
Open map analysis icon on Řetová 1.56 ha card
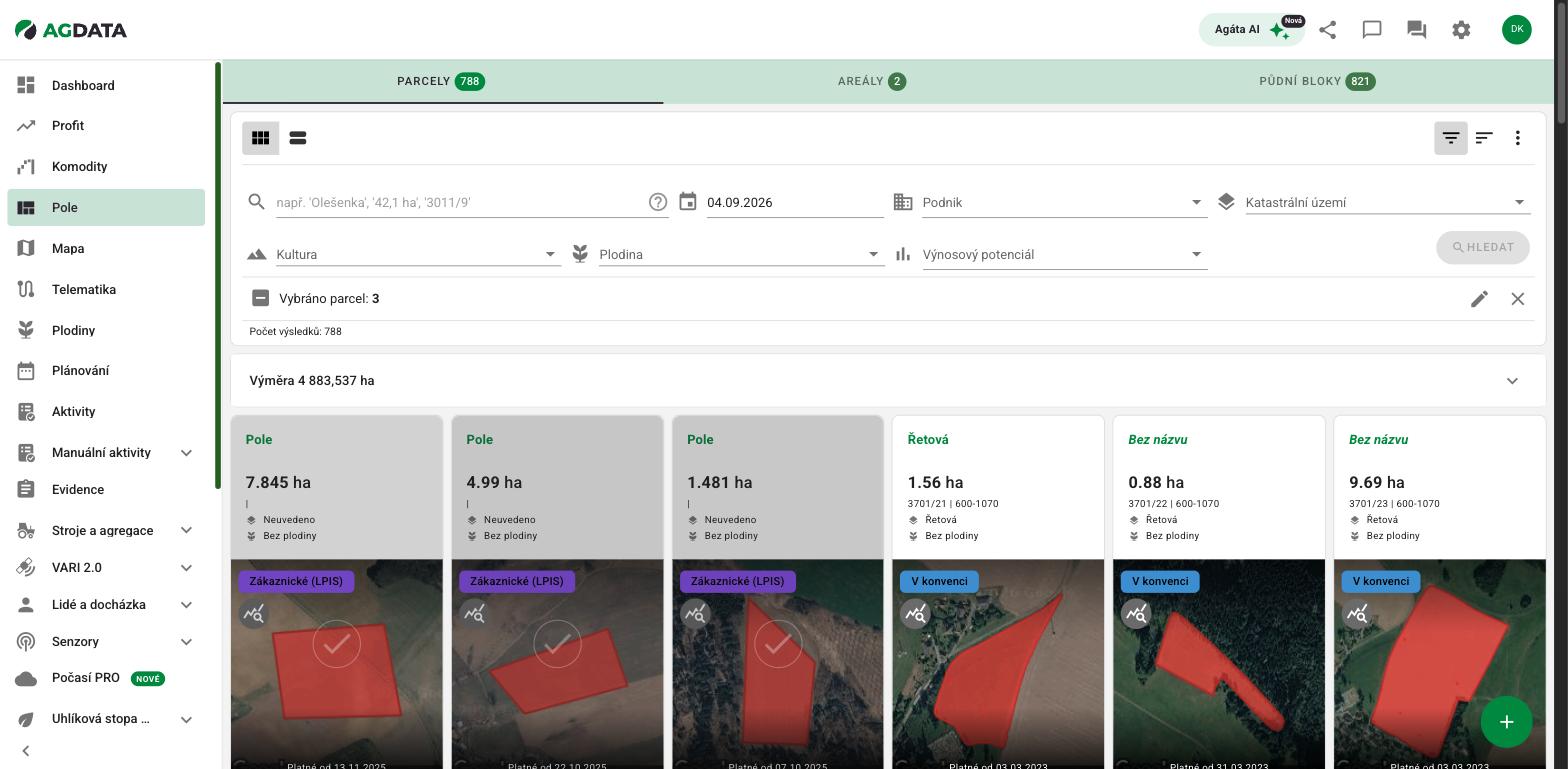[x=915, y=613]
